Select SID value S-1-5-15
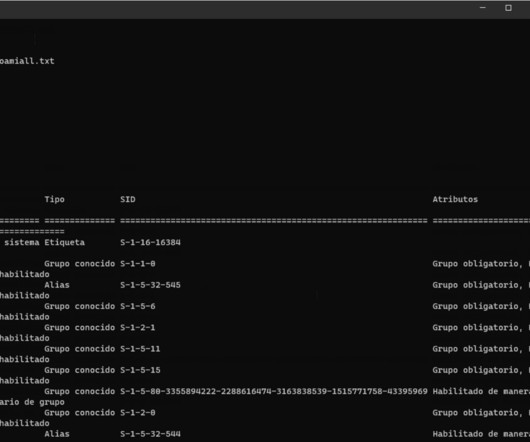Viewport: 530px width, 442px height. [140, 370]
